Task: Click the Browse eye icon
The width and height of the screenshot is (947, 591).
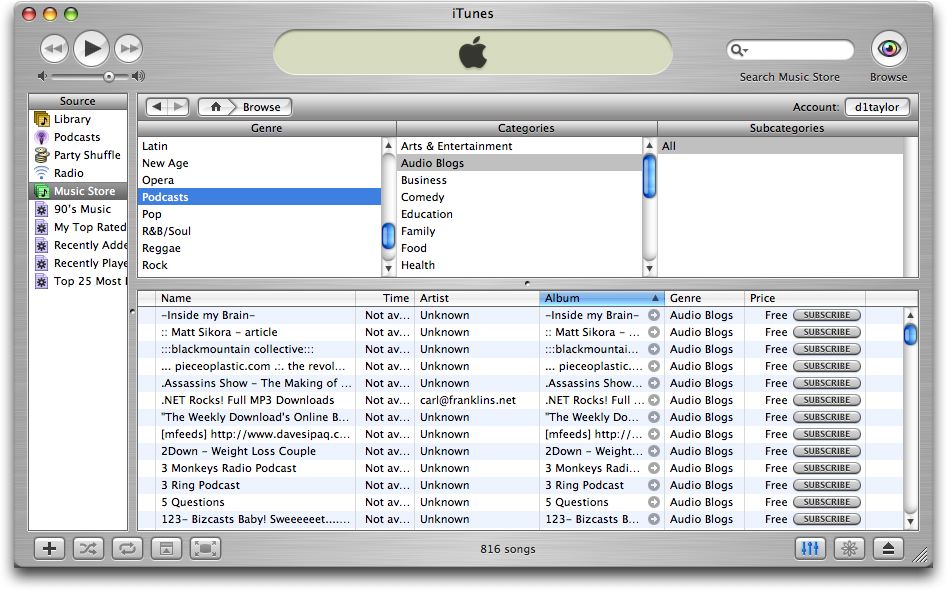Action: [x=888, y=48]
